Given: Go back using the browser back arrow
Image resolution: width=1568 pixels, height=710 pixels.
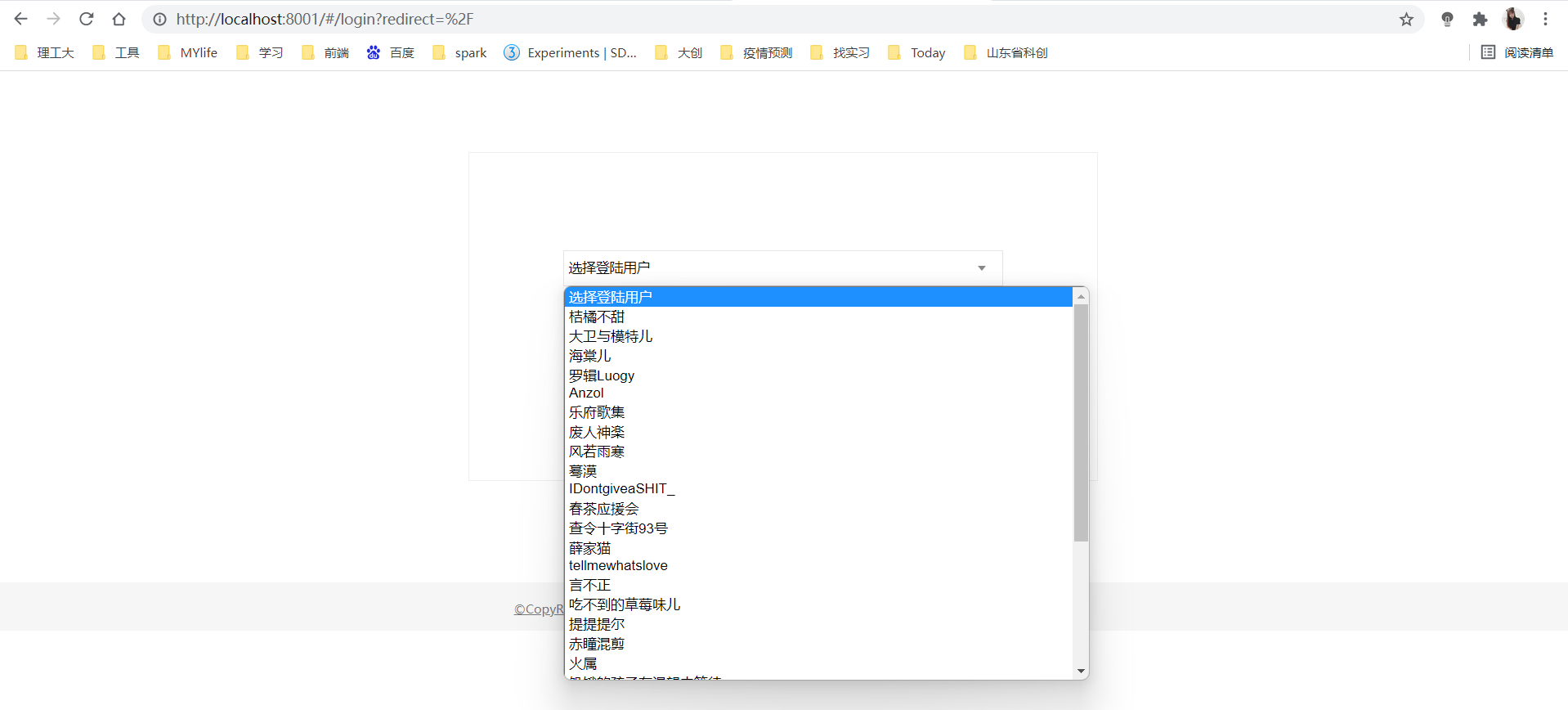Looking at the screenshot, I should tap(21, 19).
